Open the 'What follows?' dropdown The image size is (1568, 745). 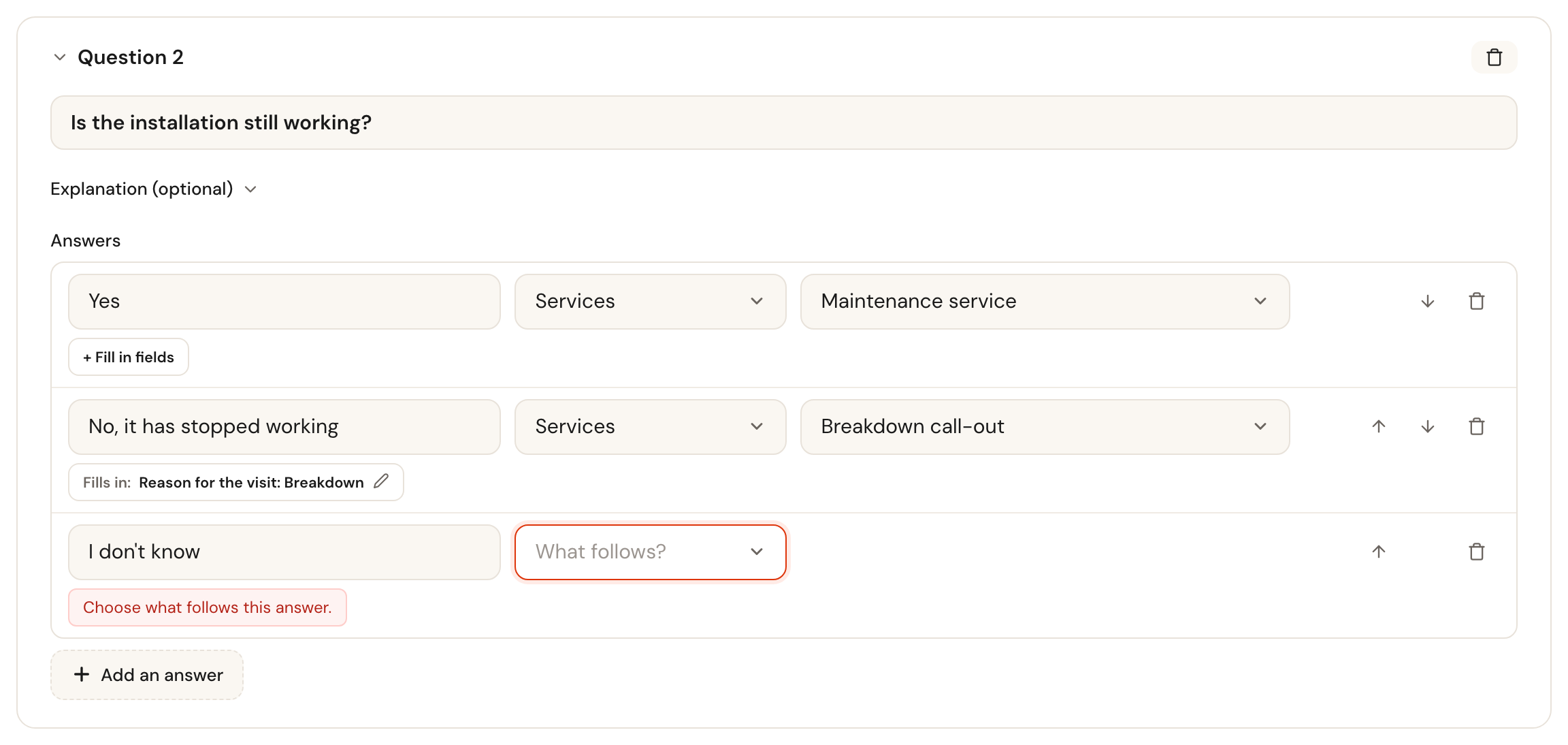tap(651, 552)
